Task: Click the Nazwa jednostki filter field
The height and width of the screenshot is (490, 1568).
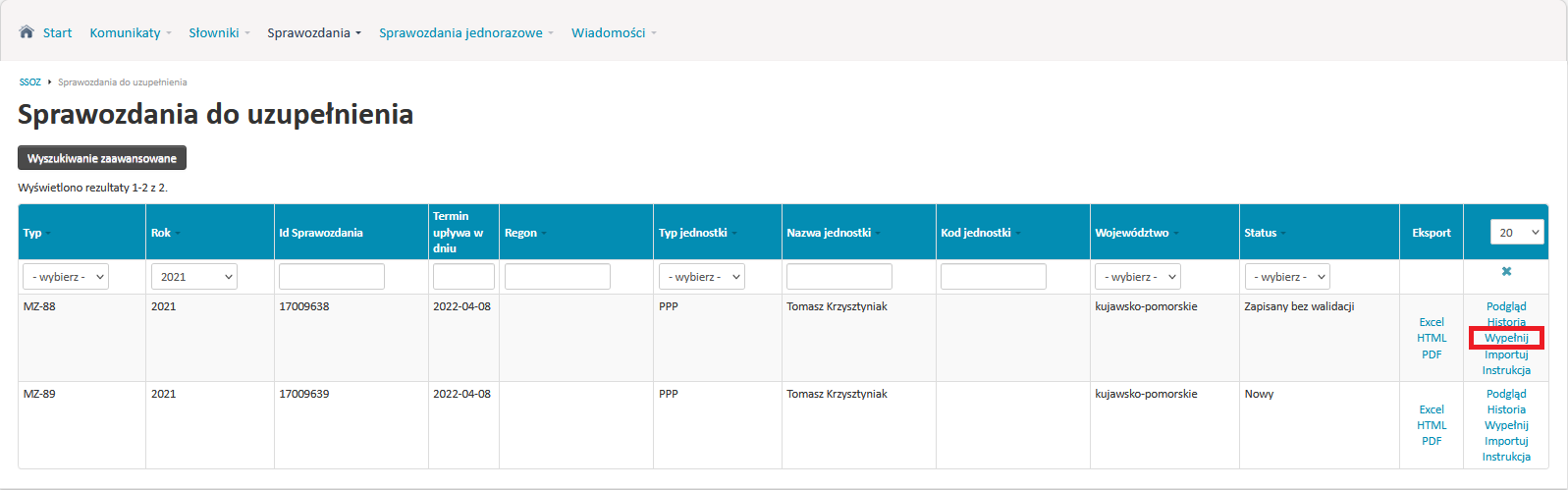Action: point(839,277)
